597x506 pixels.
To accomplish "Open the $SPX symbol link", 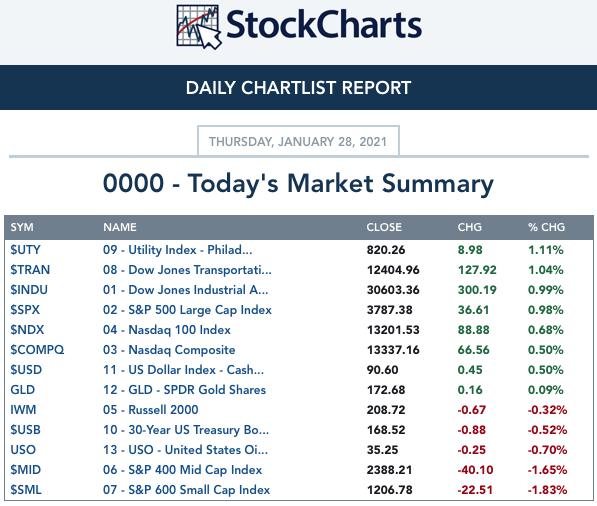I will pos(25,310).
